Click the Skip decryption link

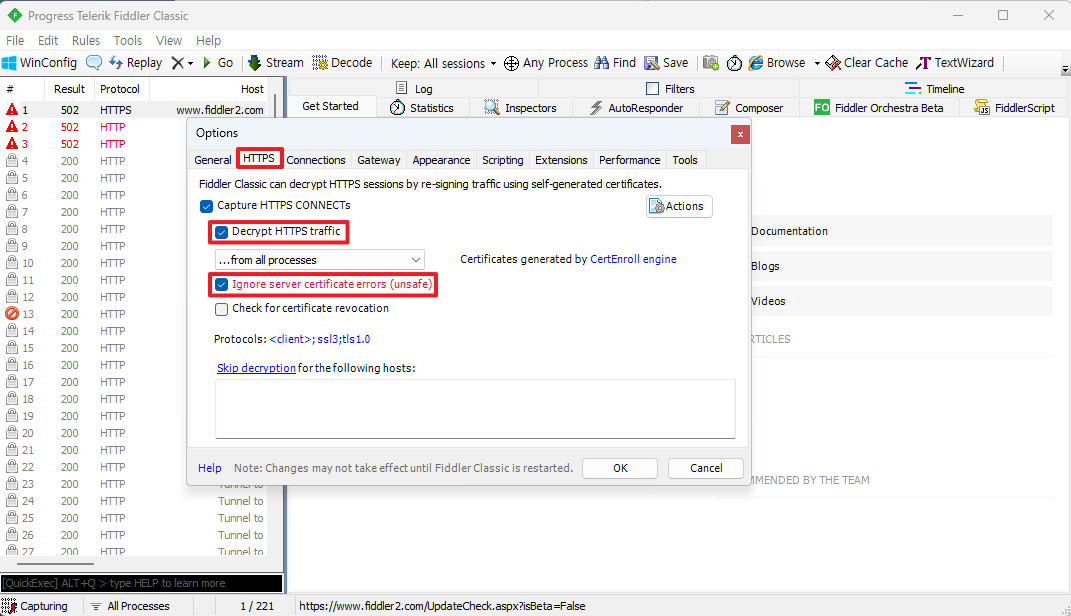coord(256,368)
